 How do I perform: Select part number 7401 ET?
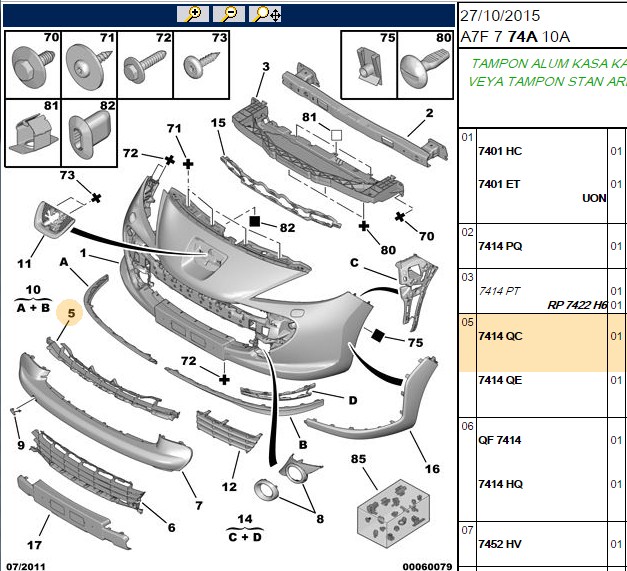(x=499, y=184)
